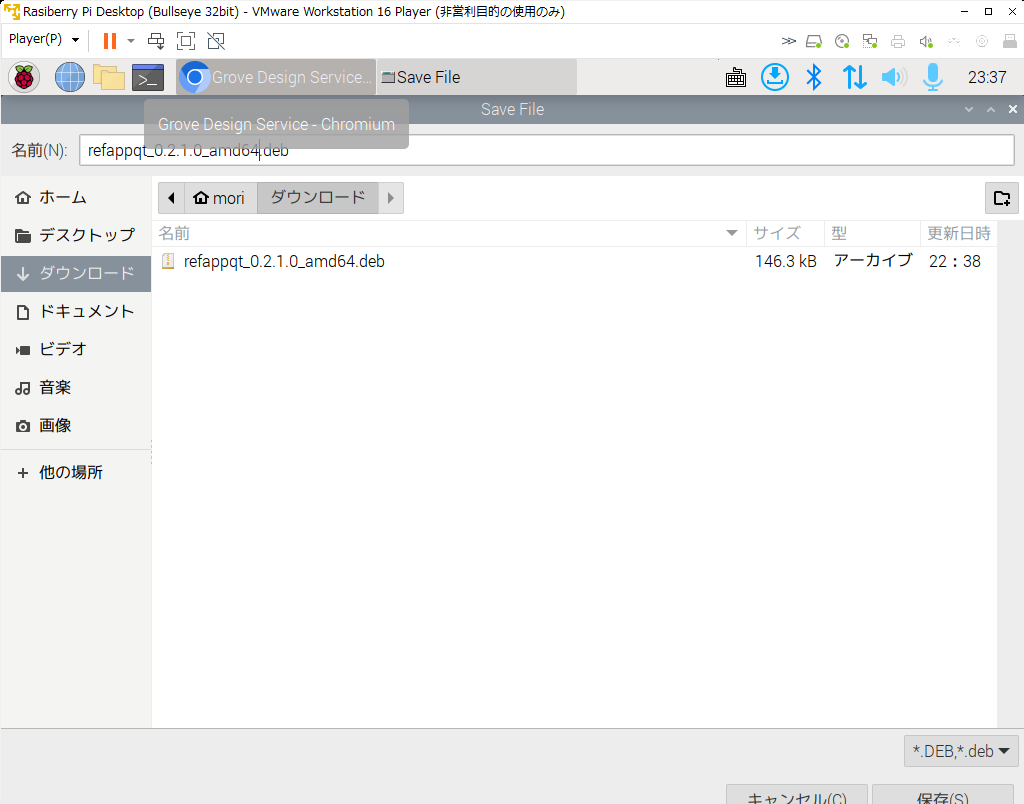Screen dimensions: 1024x804
Task: Open the network up-down arrows icon
Action: point(854,77)
